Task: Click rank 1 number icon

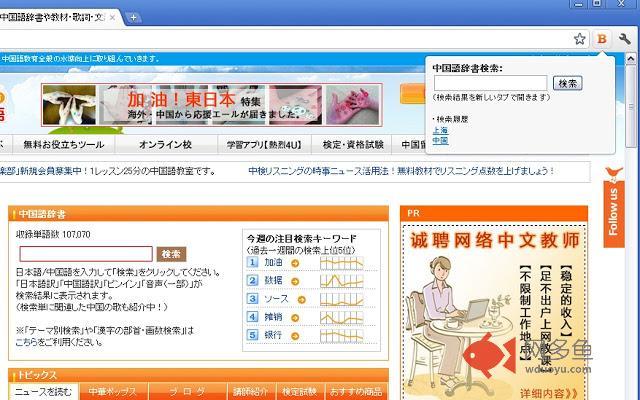Action: [252, 262]
